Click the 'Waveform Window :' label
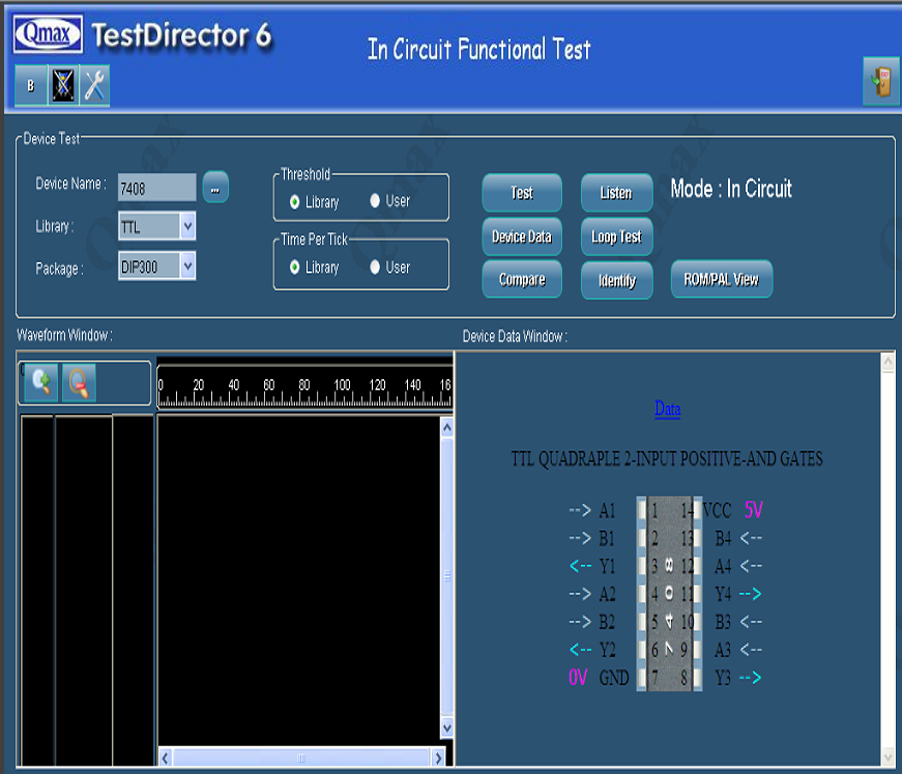902x775 pixels. 64,335
